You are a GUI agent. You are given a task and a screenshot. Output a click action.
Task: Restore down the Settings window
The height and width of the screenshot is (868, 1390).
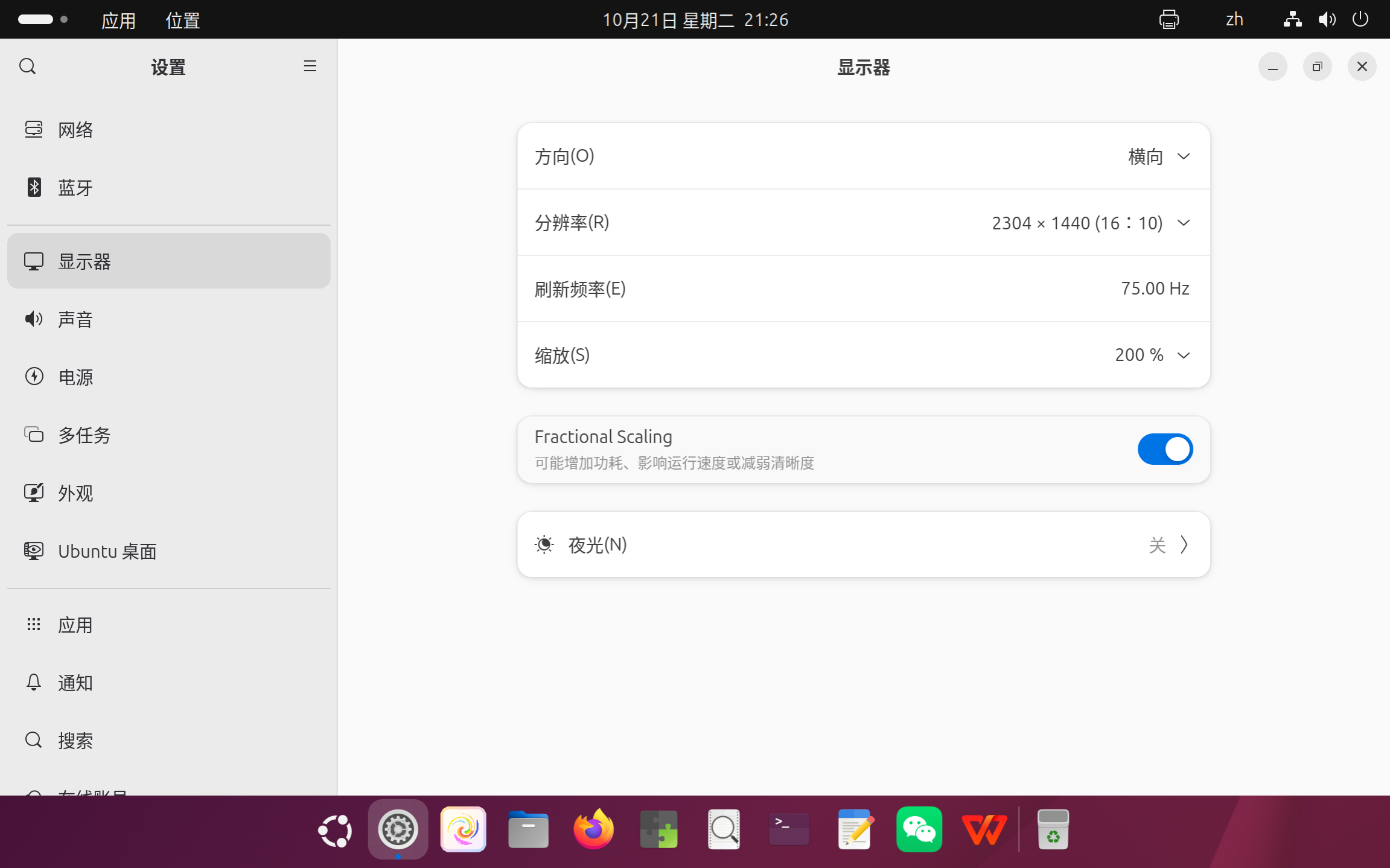[1317, 66]
